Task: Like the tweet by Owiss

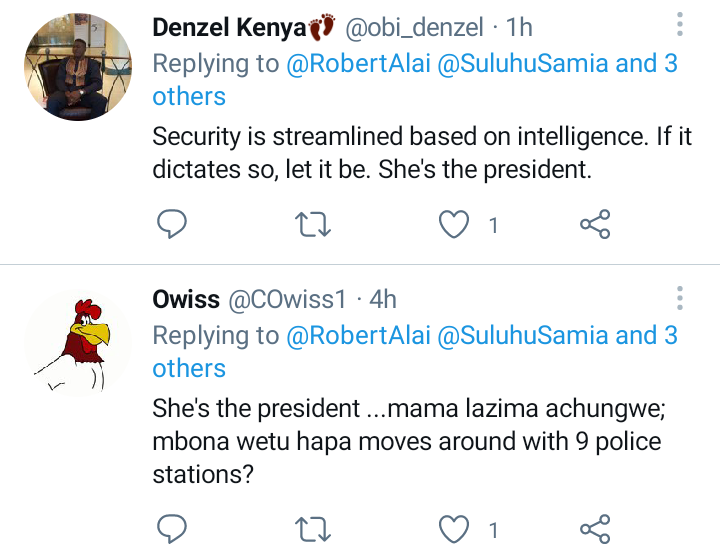Action: 454,529
